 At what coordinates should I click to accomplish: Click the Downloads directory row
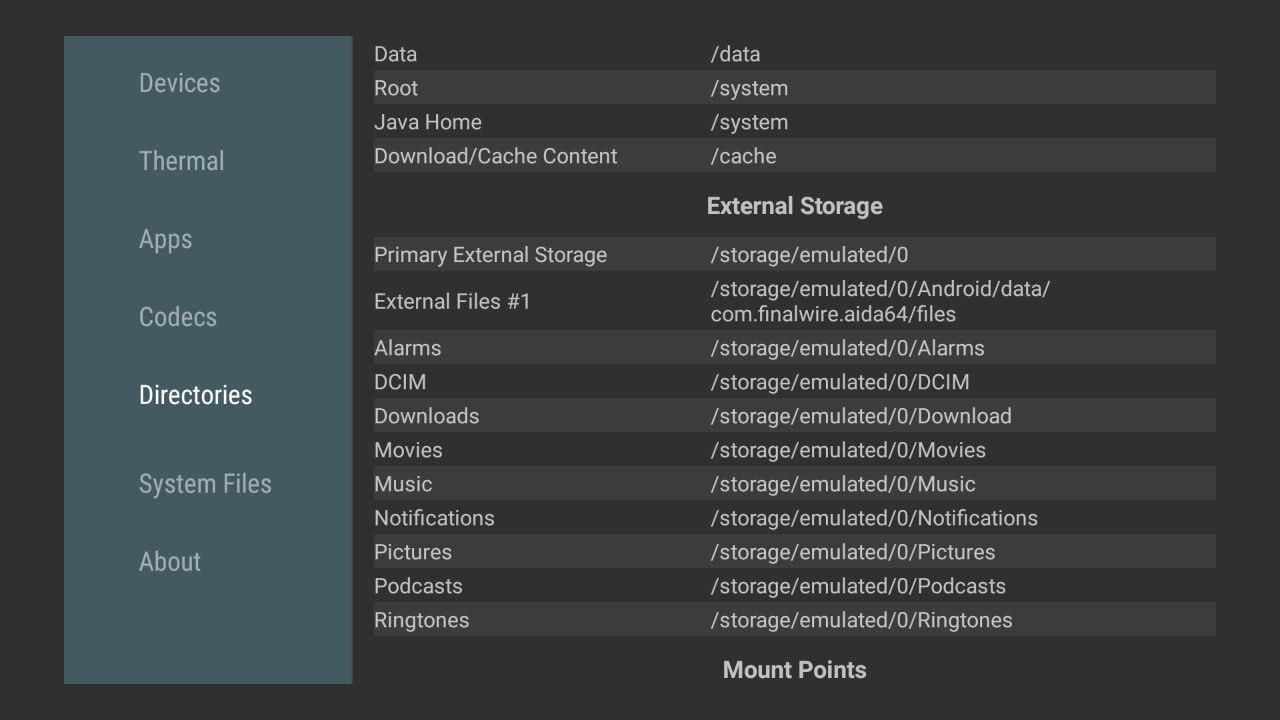794,416
